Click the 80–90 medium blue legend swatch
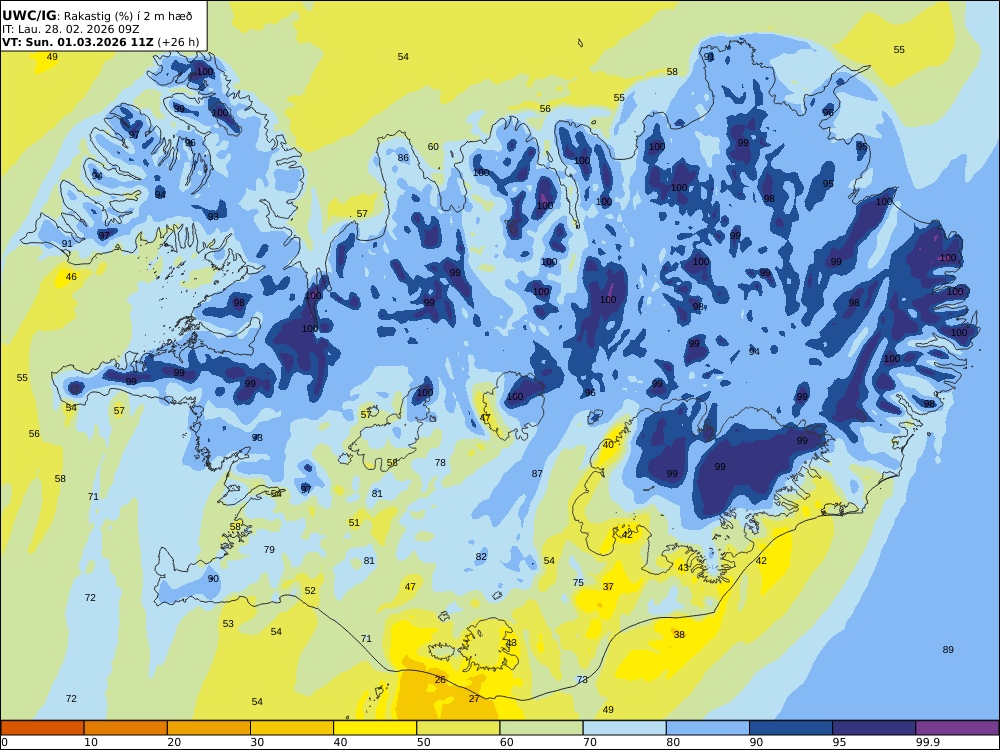 (x=708, y=728)
